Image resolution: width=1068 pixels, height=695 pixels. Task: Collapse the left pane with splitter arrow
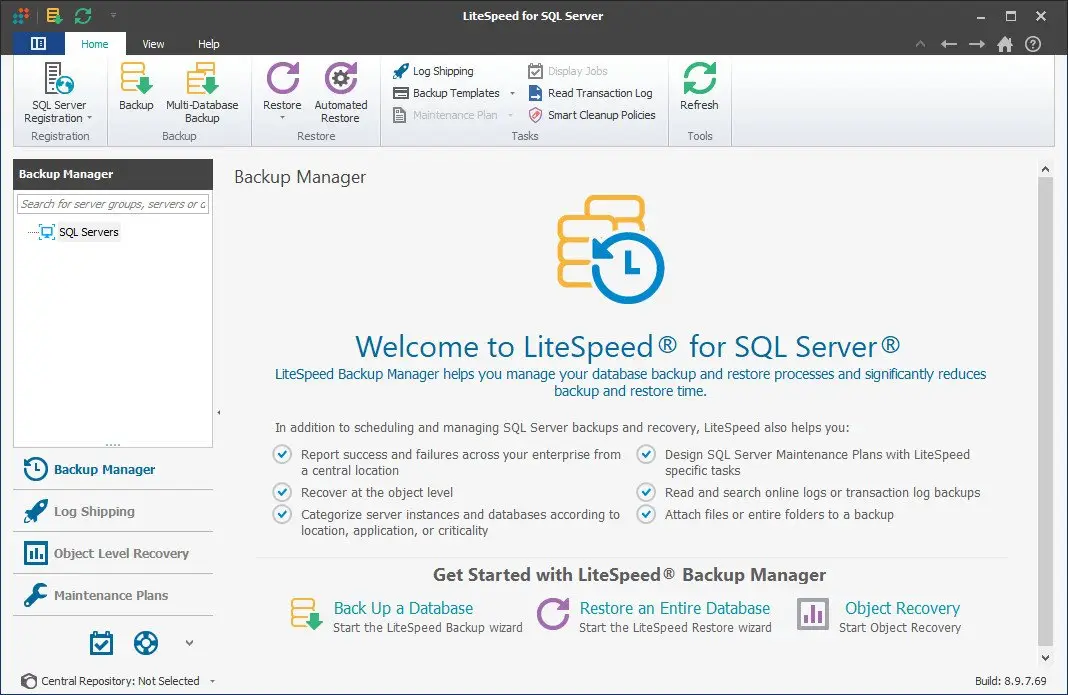coord(219,412)
